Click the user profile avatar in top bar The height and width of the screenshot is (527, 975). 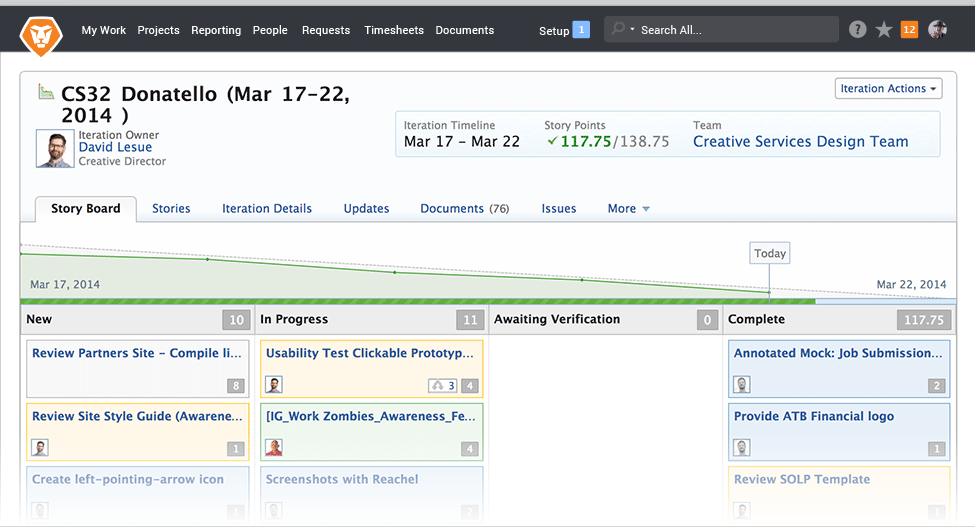coord(937,30)
